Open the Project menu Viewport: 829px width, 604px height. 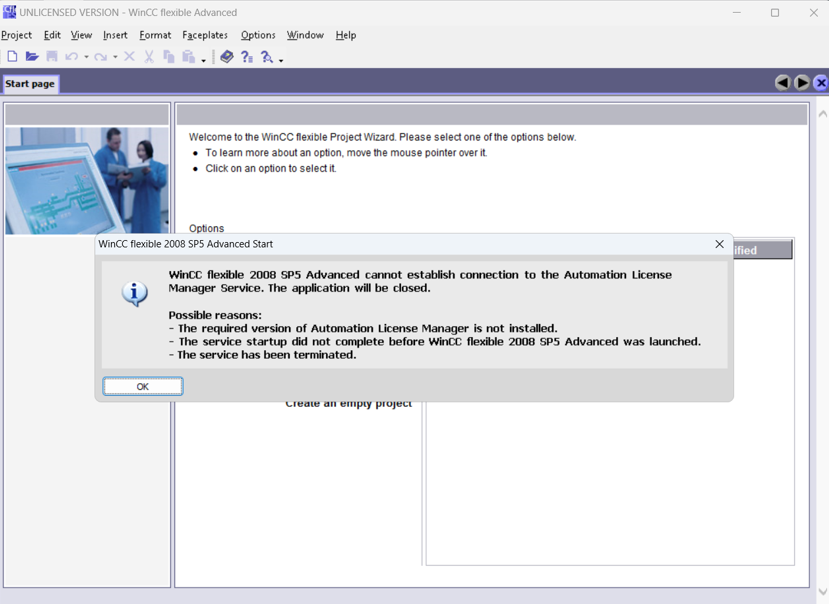[x=17, y=35]
